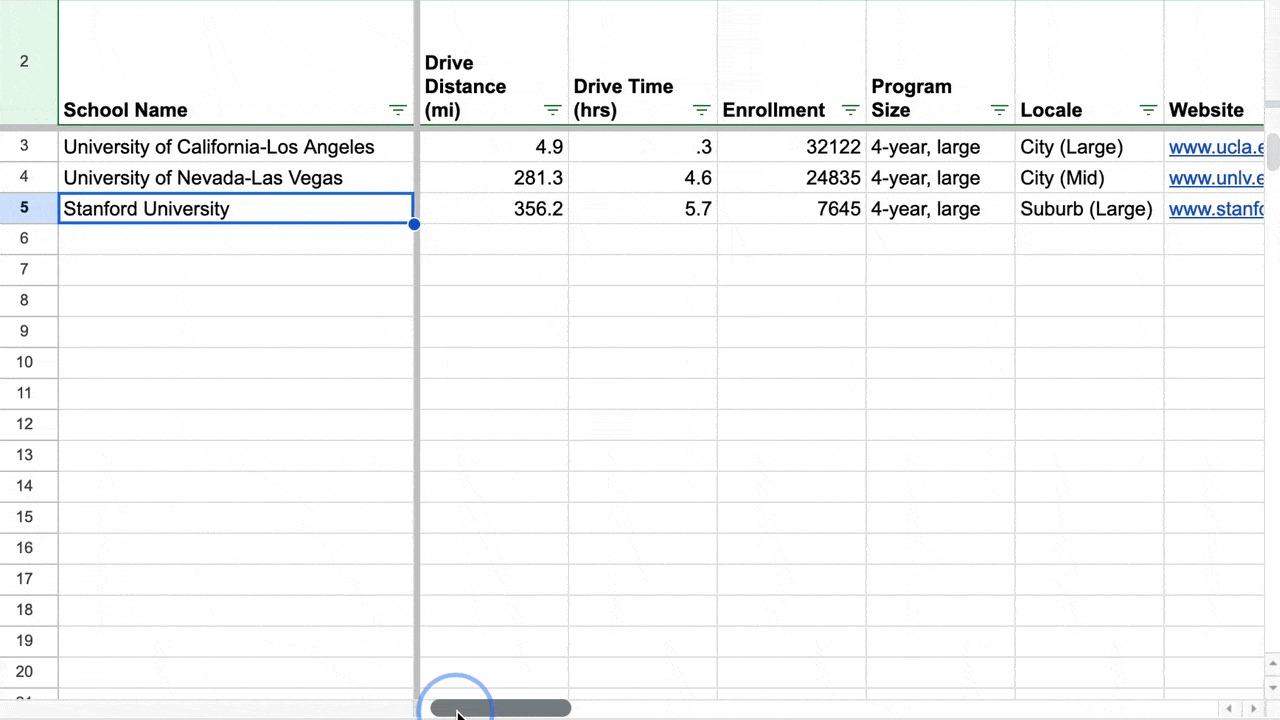
Task: Select Stanford's 4-year, large cell
Action: (941, 208)
